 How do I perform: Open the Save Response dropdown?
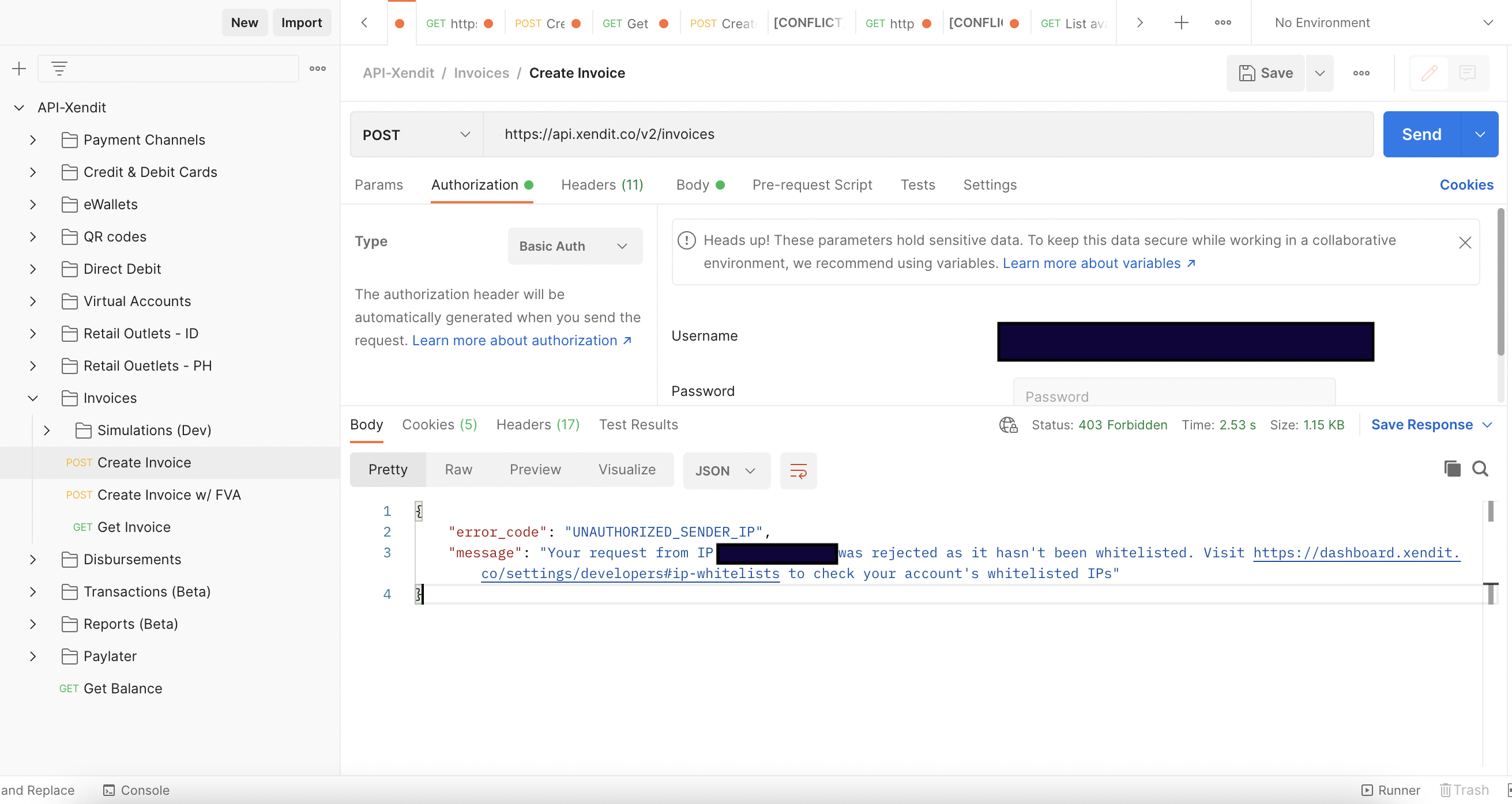[x=1431, y=425]
